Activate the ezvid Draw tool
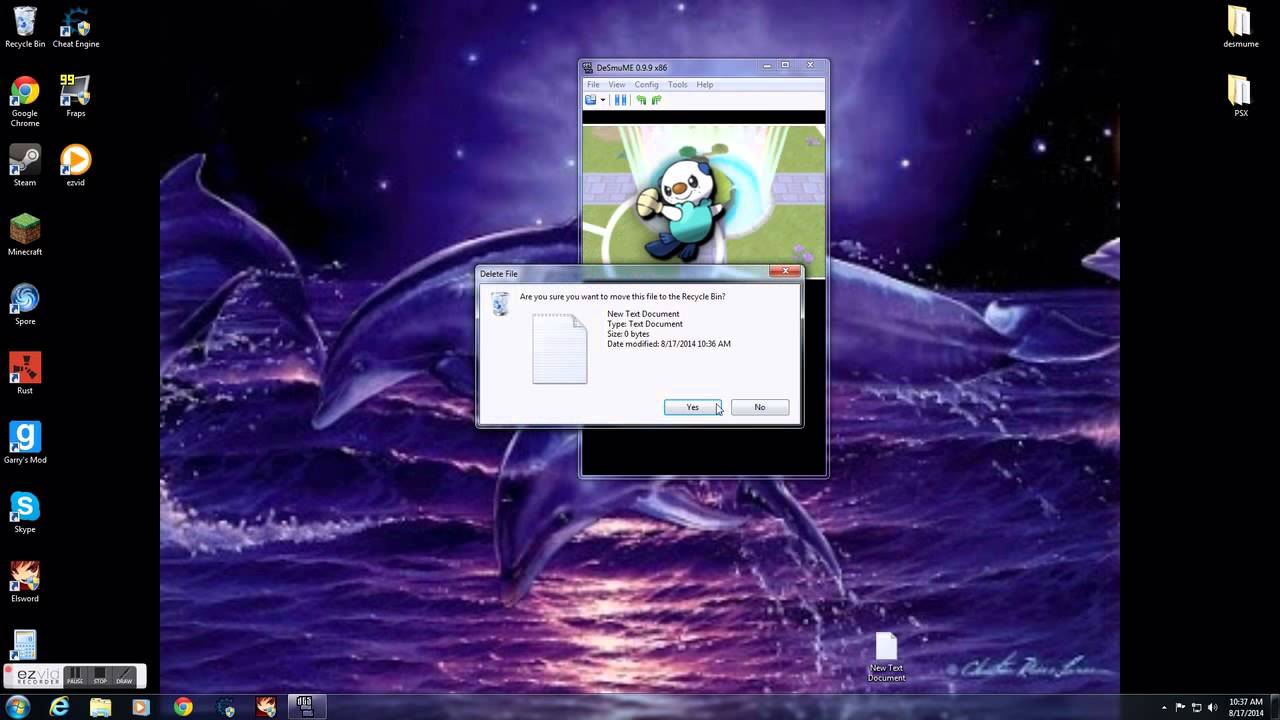This screenshot has width=1280, height=720. point(124,676)
